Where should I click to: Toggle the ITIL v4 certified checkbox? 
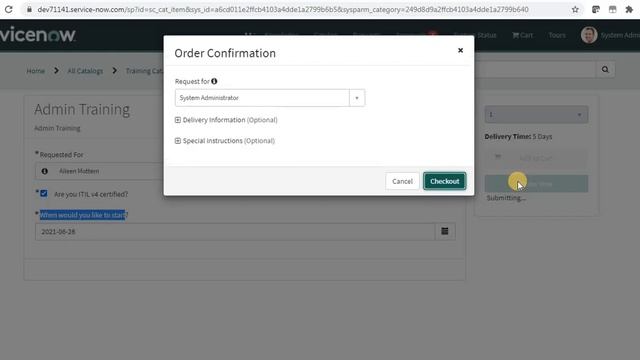44,193
